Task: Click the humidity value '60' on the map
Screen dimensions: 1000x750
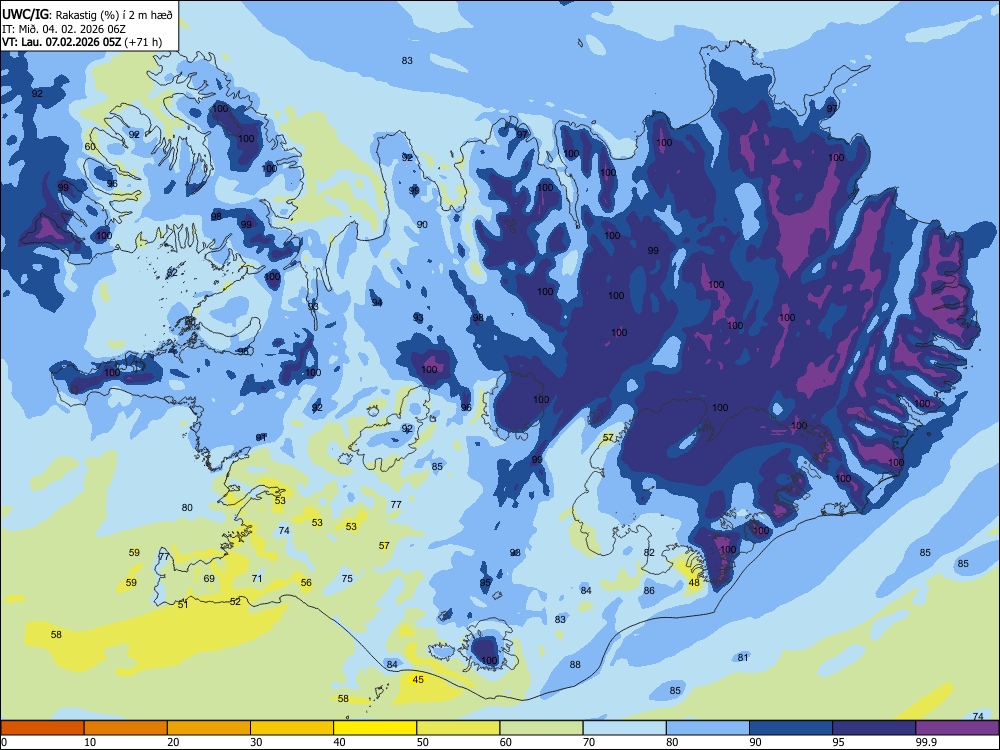Action: tap(90, 146)
